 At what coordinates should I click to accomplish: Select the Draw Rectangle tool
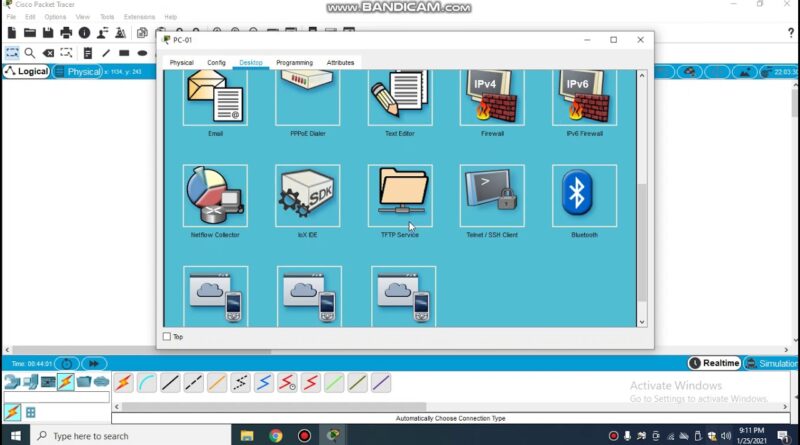pyautogui.click(x=124, y=53)
